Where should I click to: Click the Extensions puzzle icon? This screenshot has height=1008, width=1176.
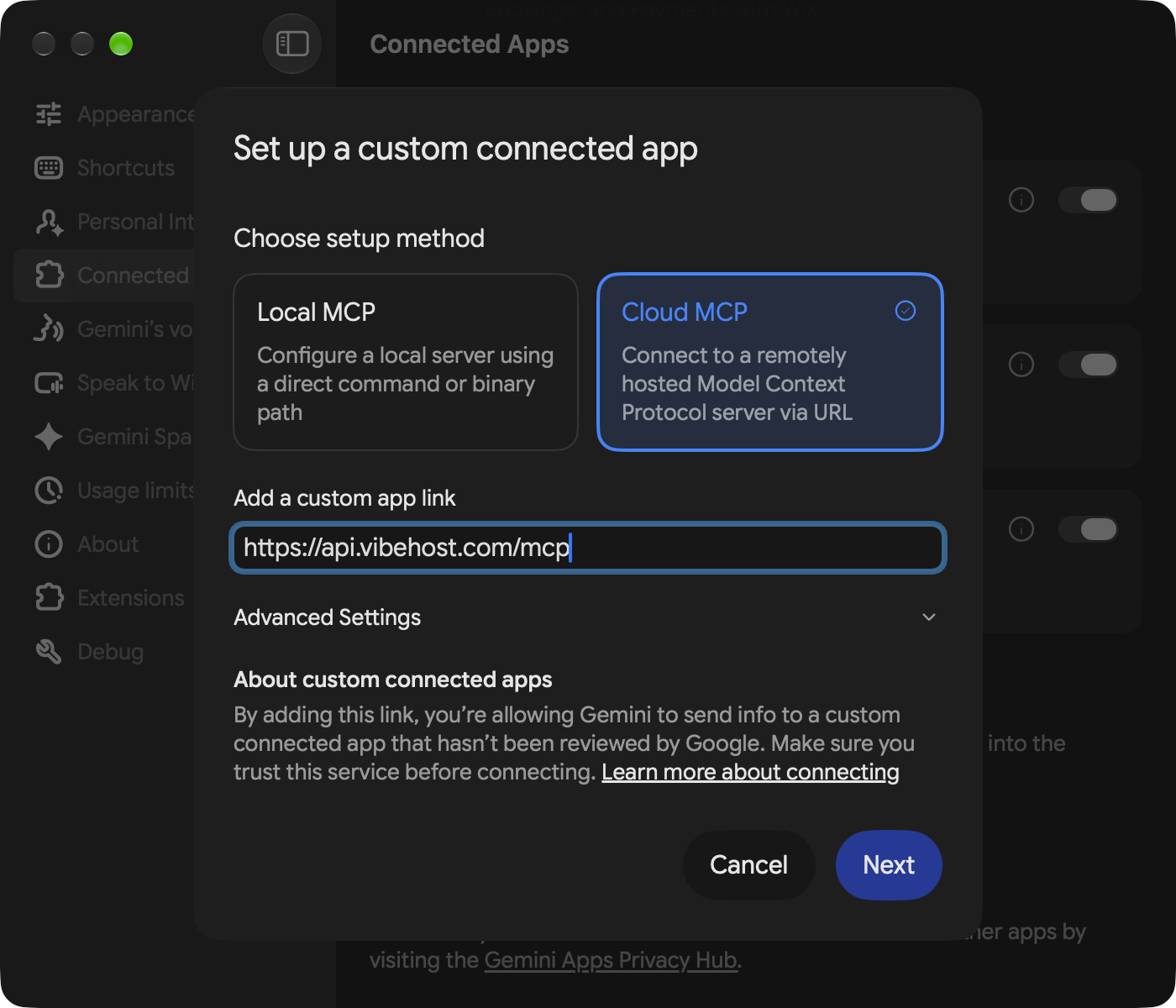[49, 598]
